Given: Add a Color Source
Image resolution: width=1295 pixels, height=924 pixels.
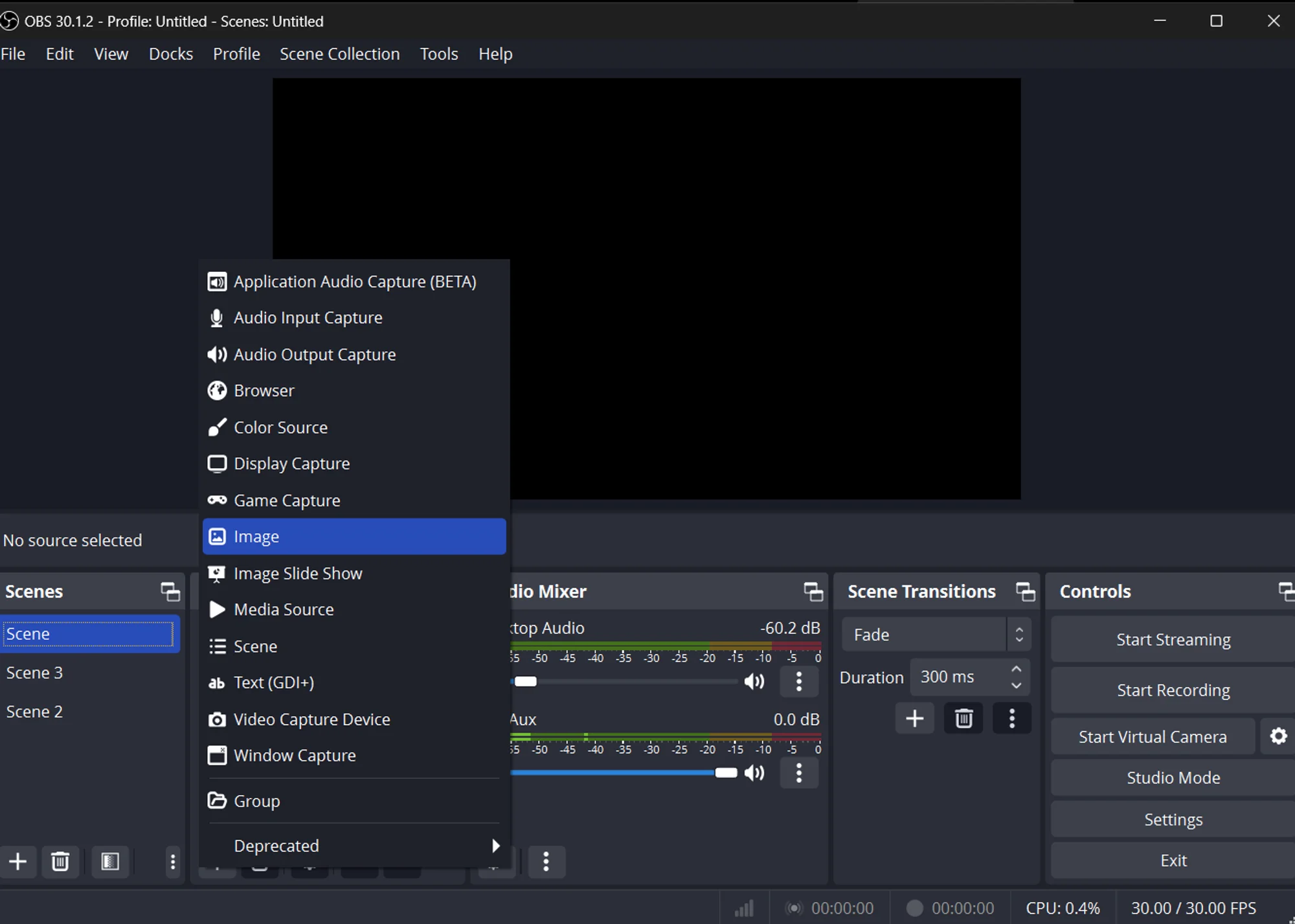Looking at the screenshot, I should [x=354, y=427].
